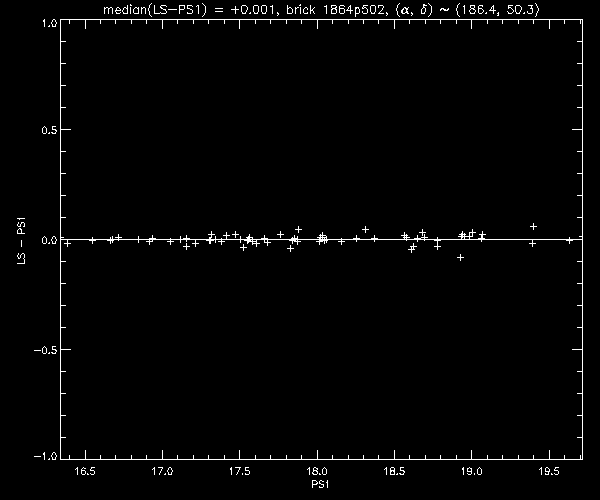
Task: Select the x-axis tick label 18.5
Action: click(x=395, y=471)
